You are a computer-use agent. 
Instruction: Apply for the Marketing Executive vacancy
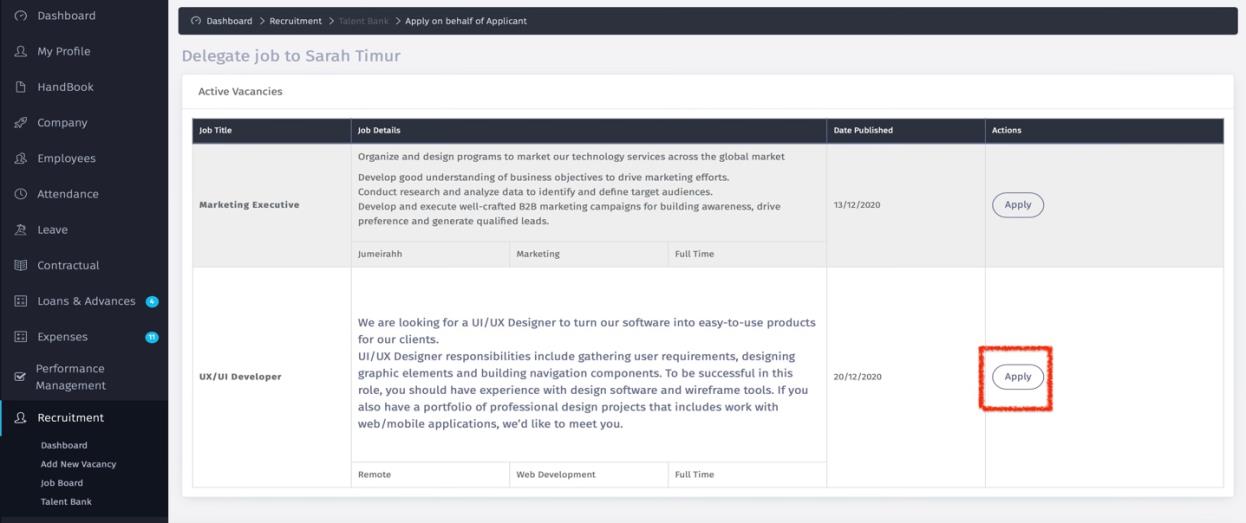(1017, 205)
